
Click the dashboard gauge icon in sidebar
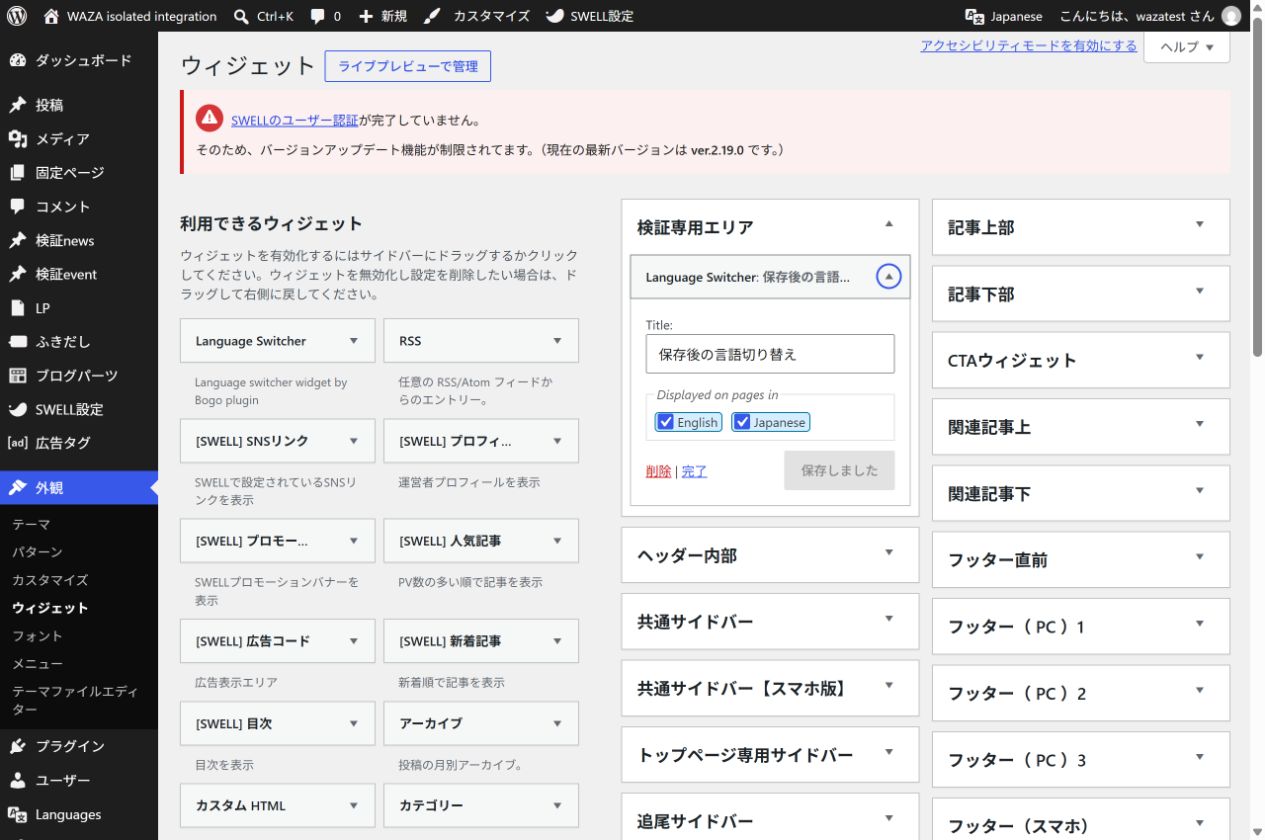17,60
